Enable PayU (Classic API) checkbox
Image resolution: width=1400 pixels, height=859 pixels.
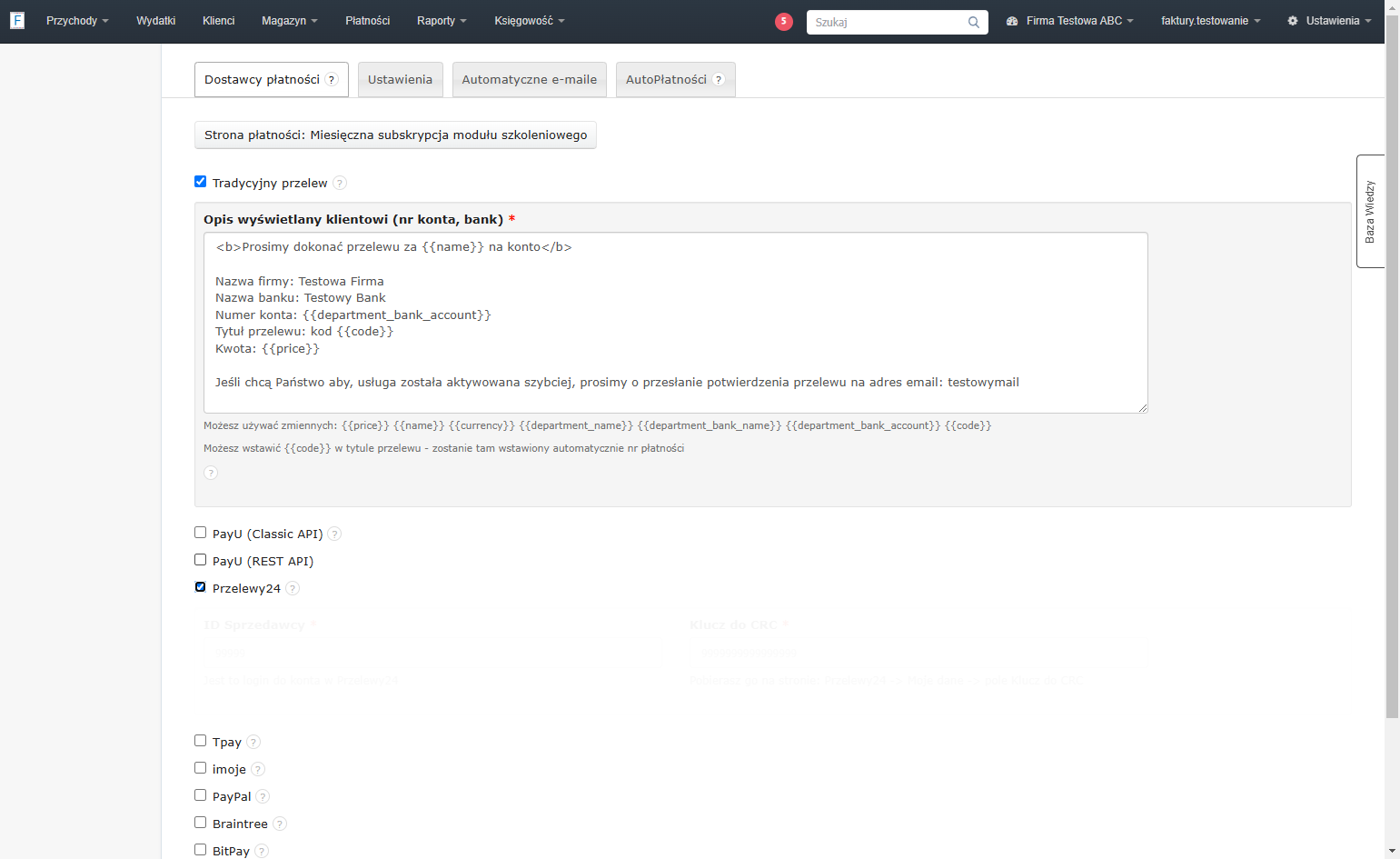click(x=201, y=533)
